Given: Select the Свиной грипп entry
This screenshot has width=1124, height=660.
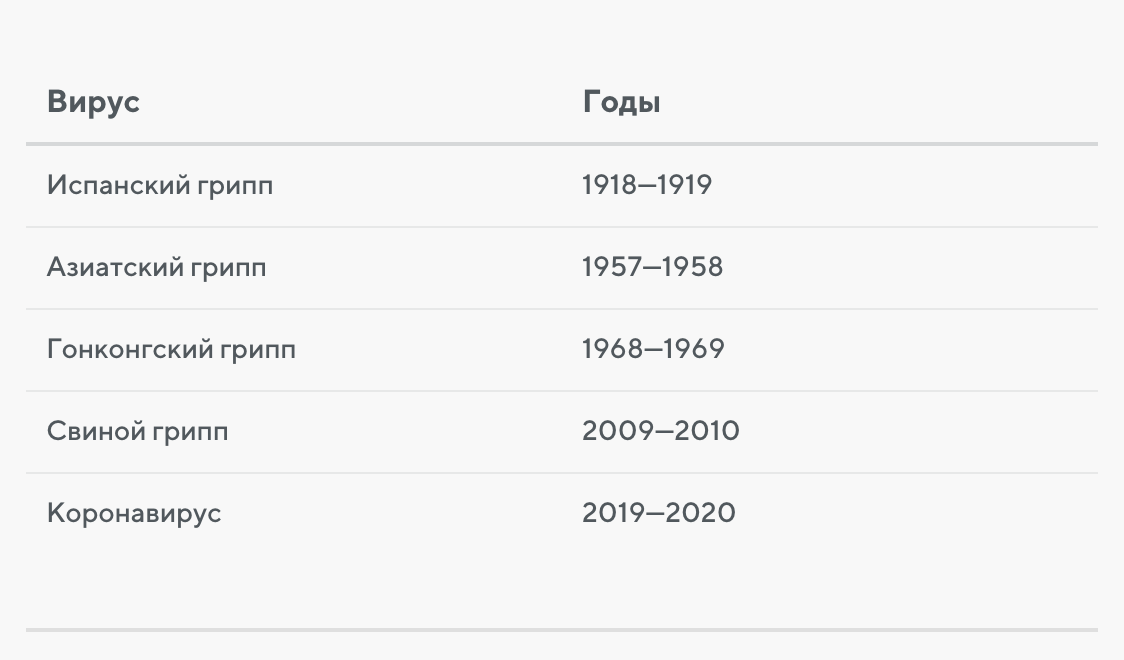Looking at the screenshot, I should (x=138, y=431).
